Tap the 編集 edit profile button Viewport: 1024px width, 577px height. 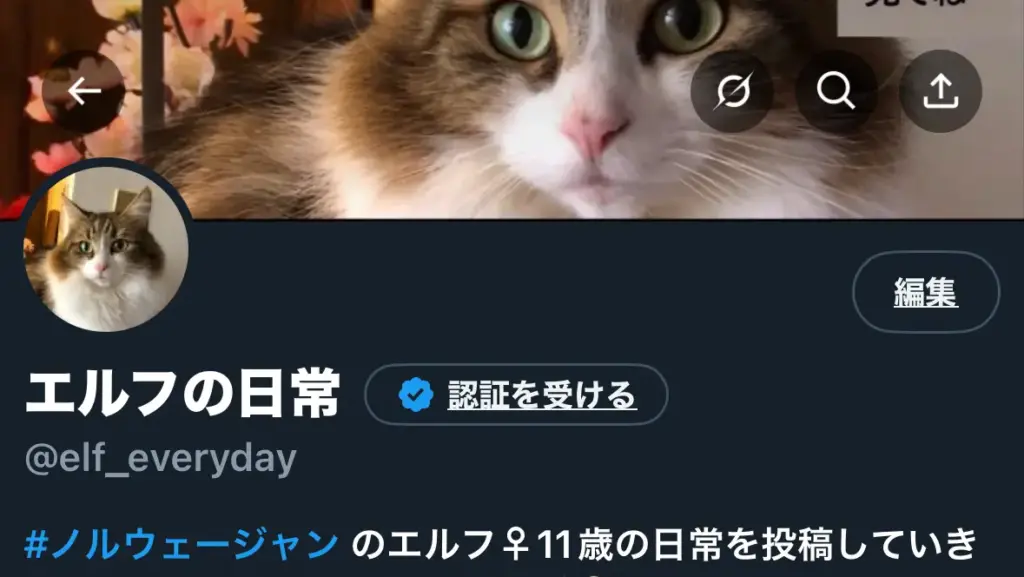click(926, 292)
